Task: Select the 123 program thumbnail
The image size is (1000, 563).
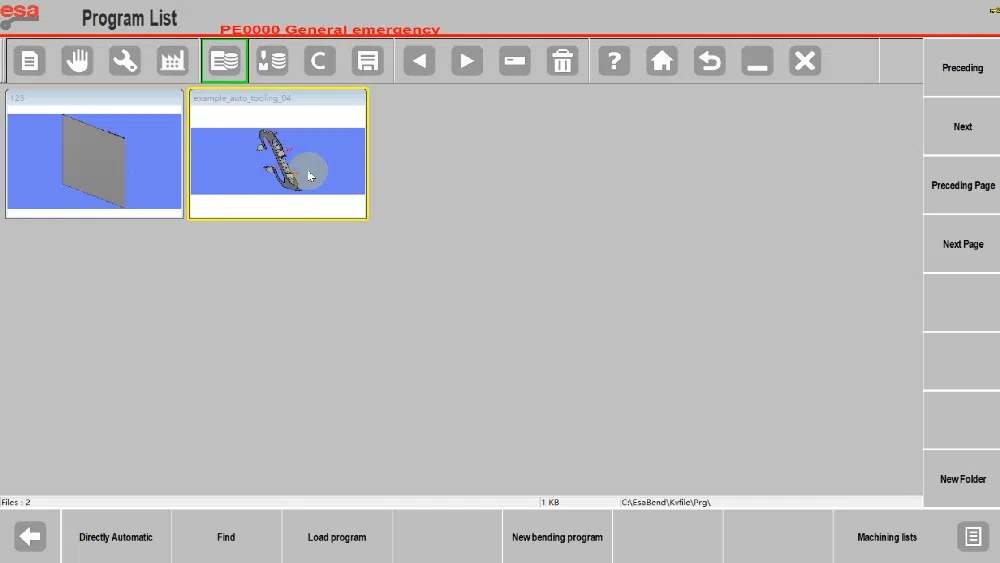Action: [94, 154]
